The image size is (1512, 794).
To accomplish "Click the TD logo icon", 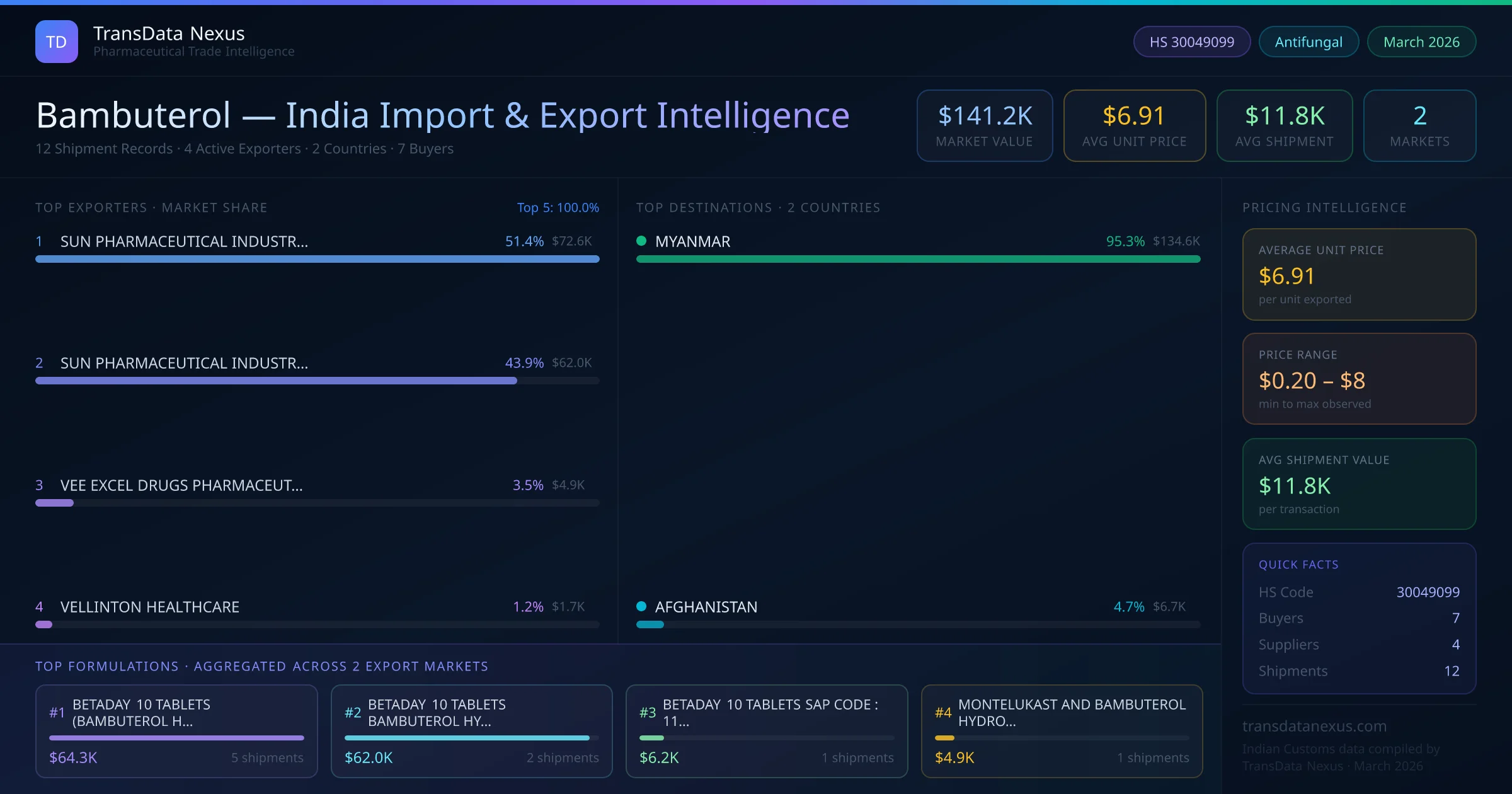I will click(56, 42).
